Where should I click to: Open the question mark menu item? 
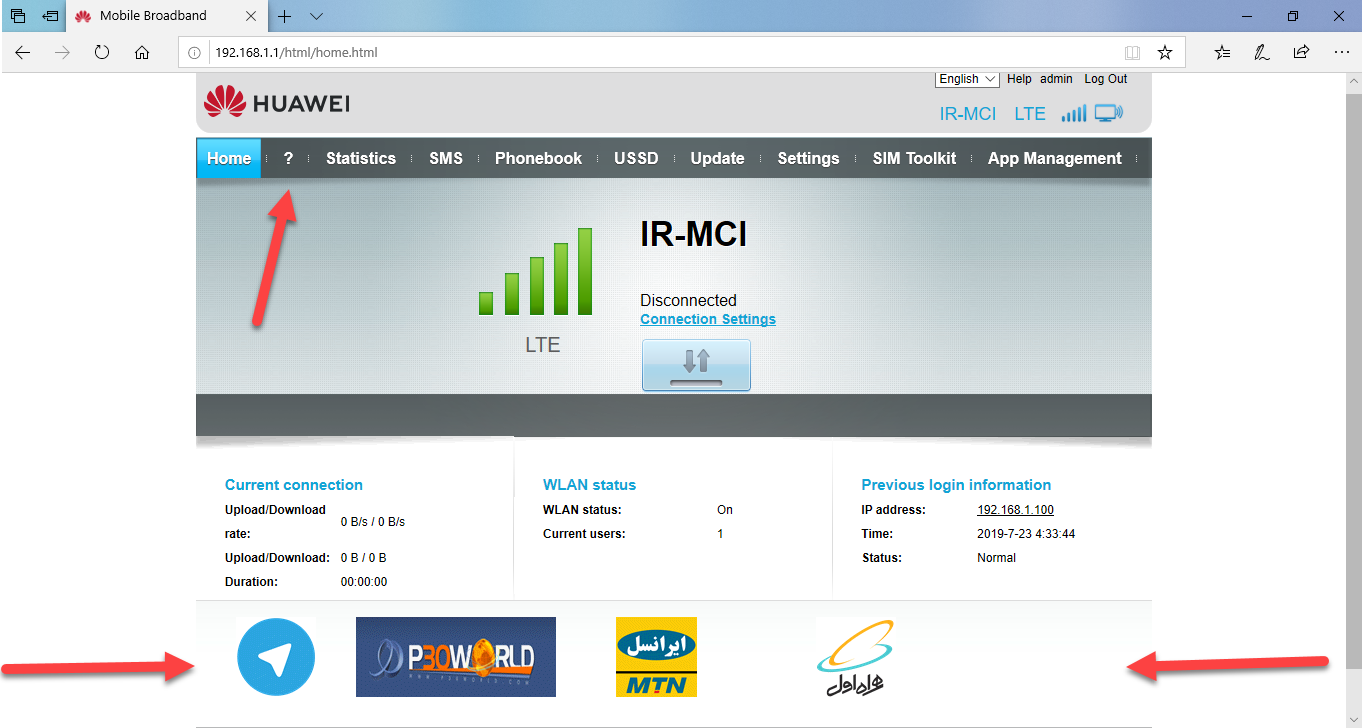coord(288,158)
